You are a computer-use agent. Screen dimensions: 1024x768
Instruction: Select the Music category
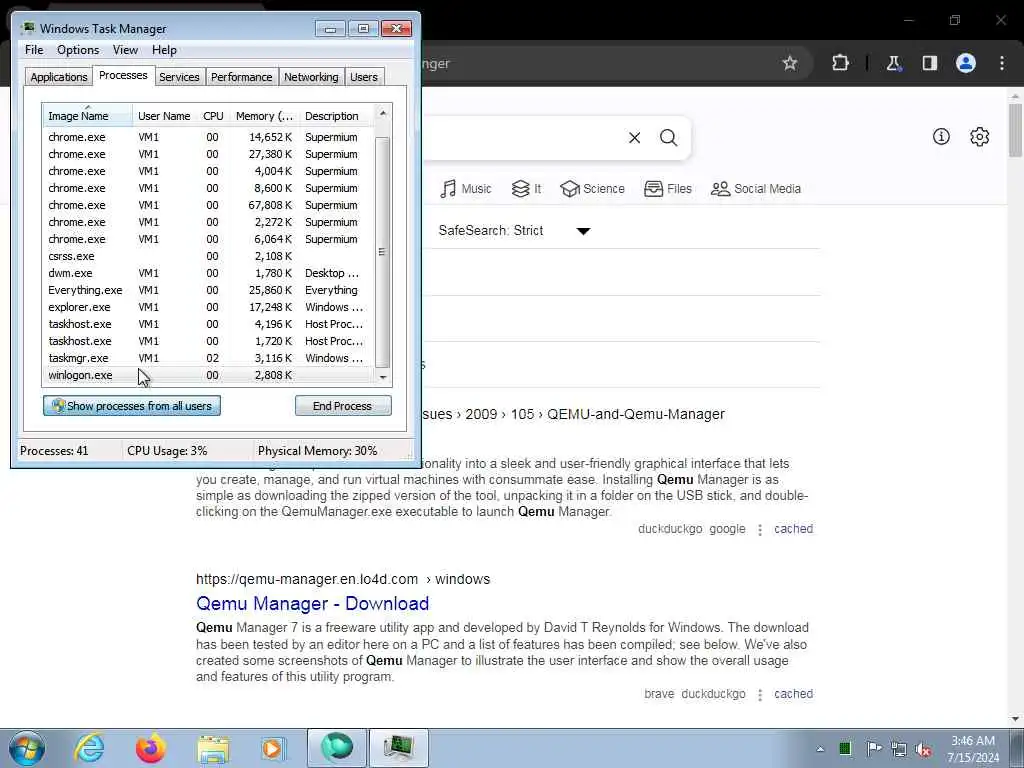[x=466, y=189]
